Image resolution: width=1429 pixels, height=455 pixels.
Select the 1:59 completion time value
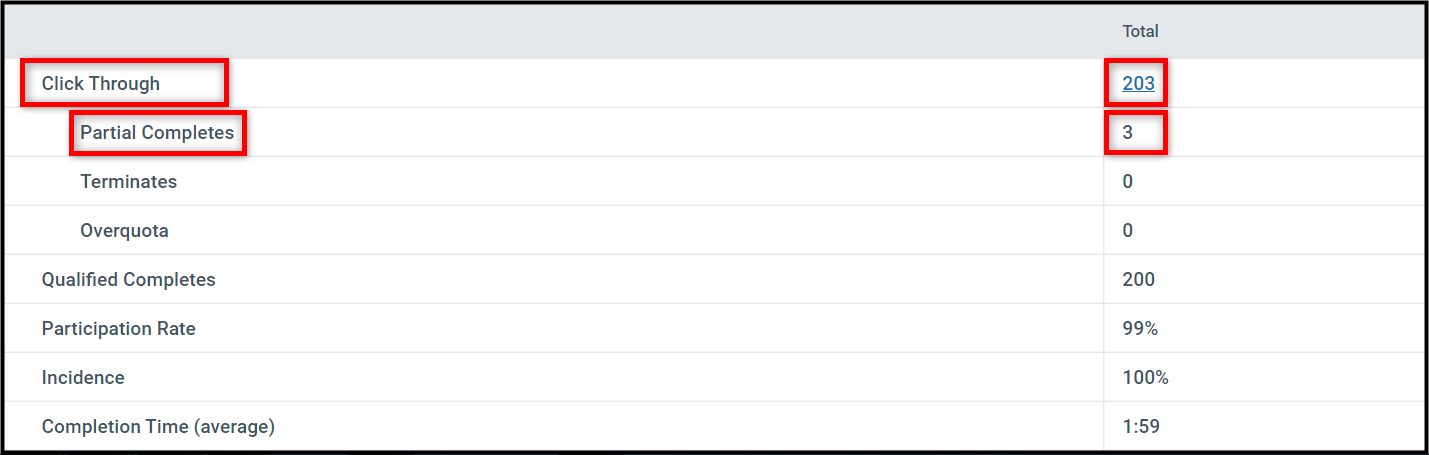[x=1141, y=427]
